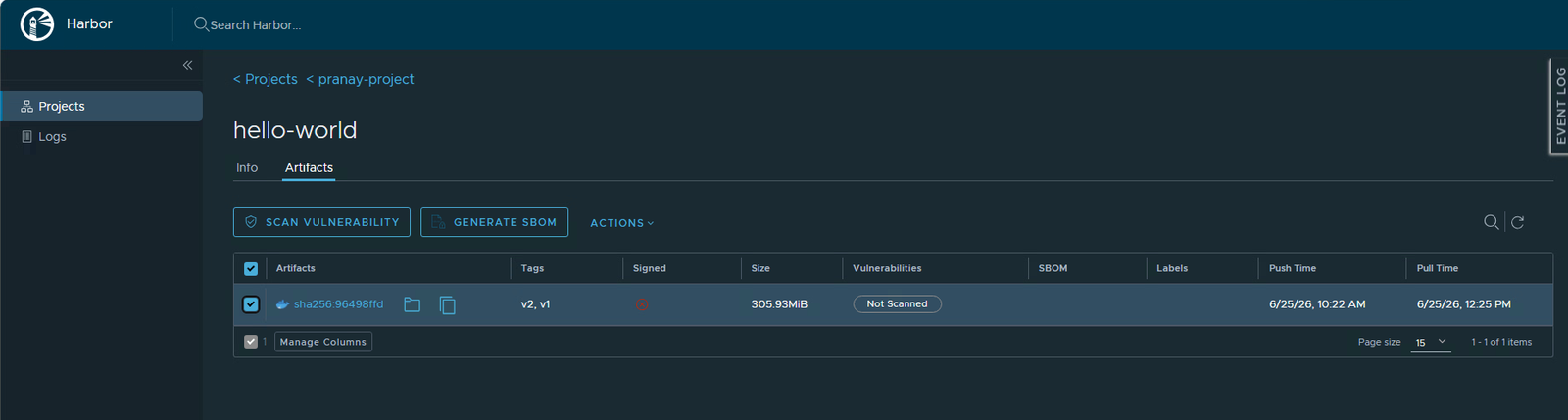The image size is (1568, 420).
Task: Click the Vulnerabilities column header
Action: pos(887,268)
